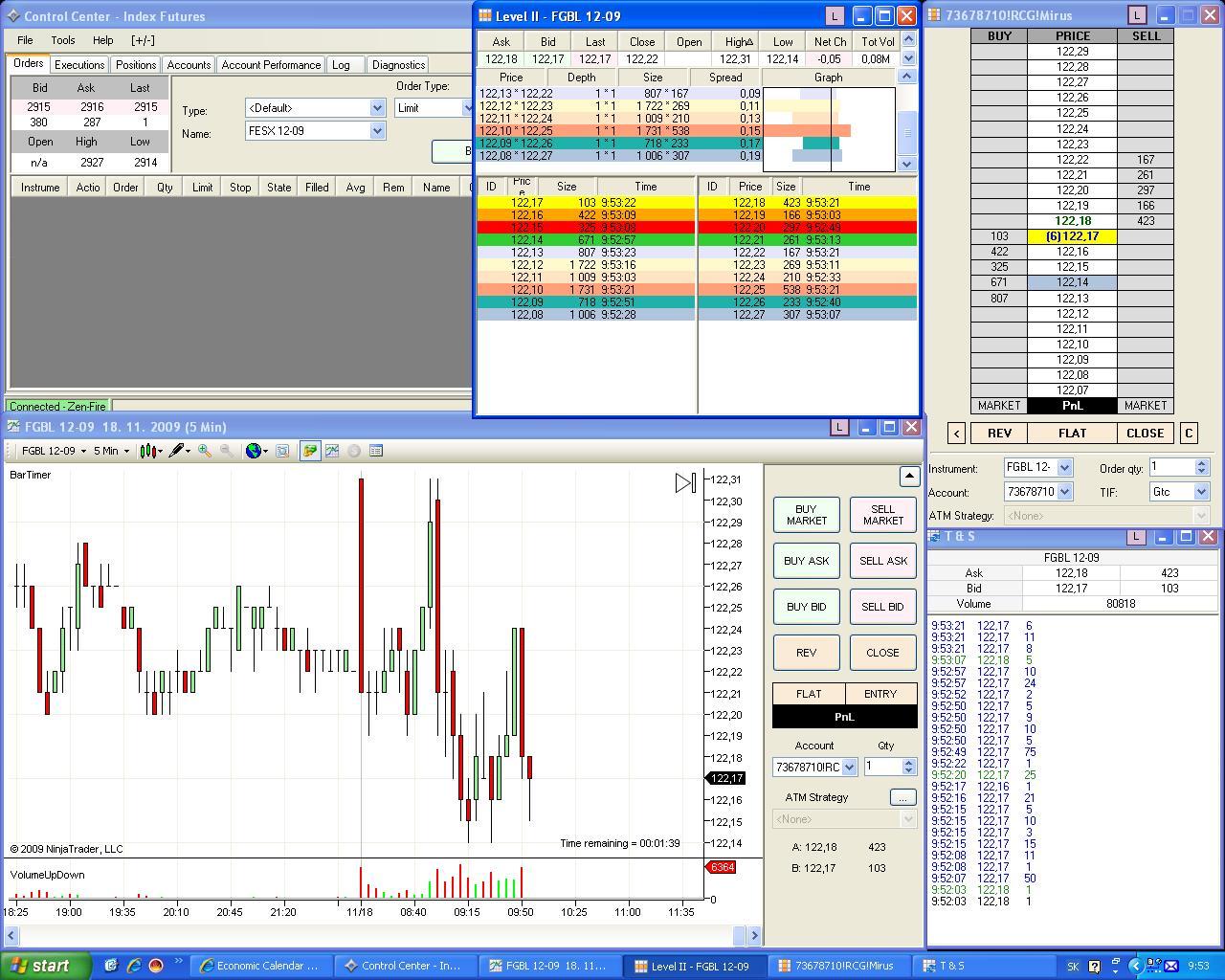Click the ATM Strategy ellipsis button
The width and height of the screenshot is (1225, 980).
click(x=902, y=797)
